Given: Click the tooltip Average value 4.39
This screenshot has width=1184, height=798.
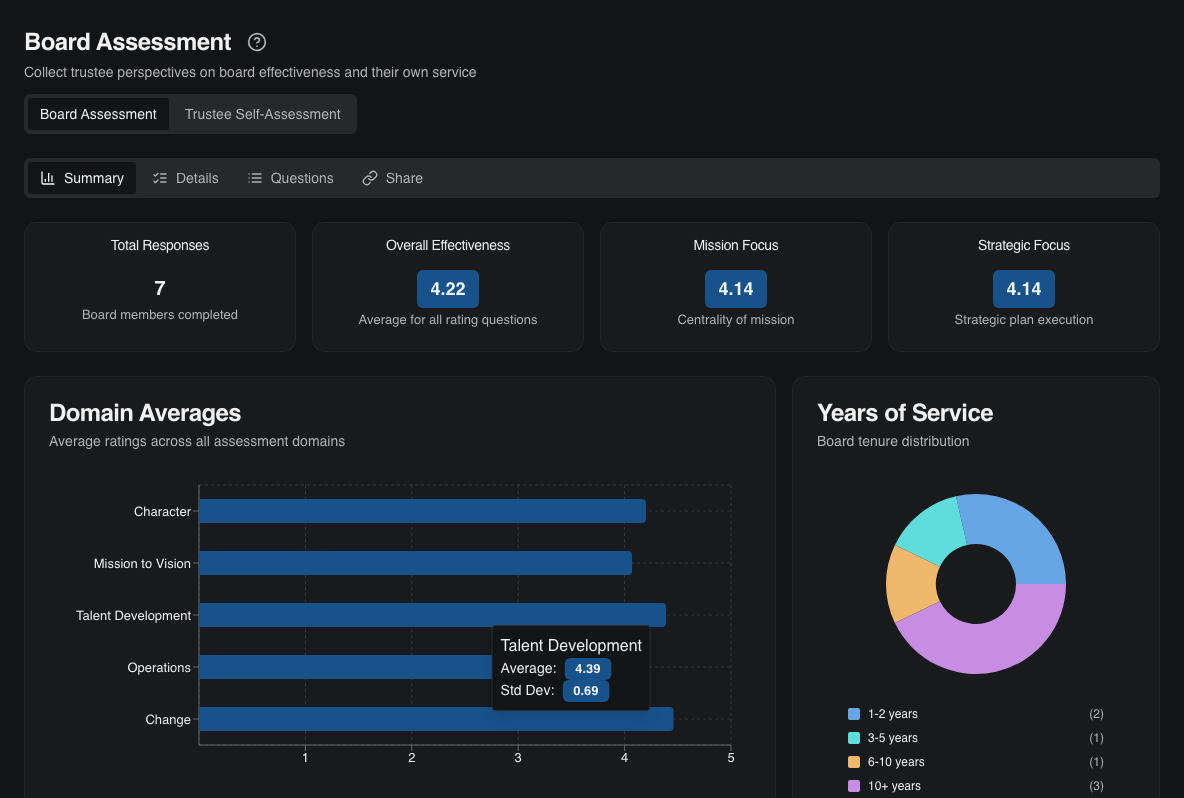Looking at the screenshot, I should click(x=587, y=669).
